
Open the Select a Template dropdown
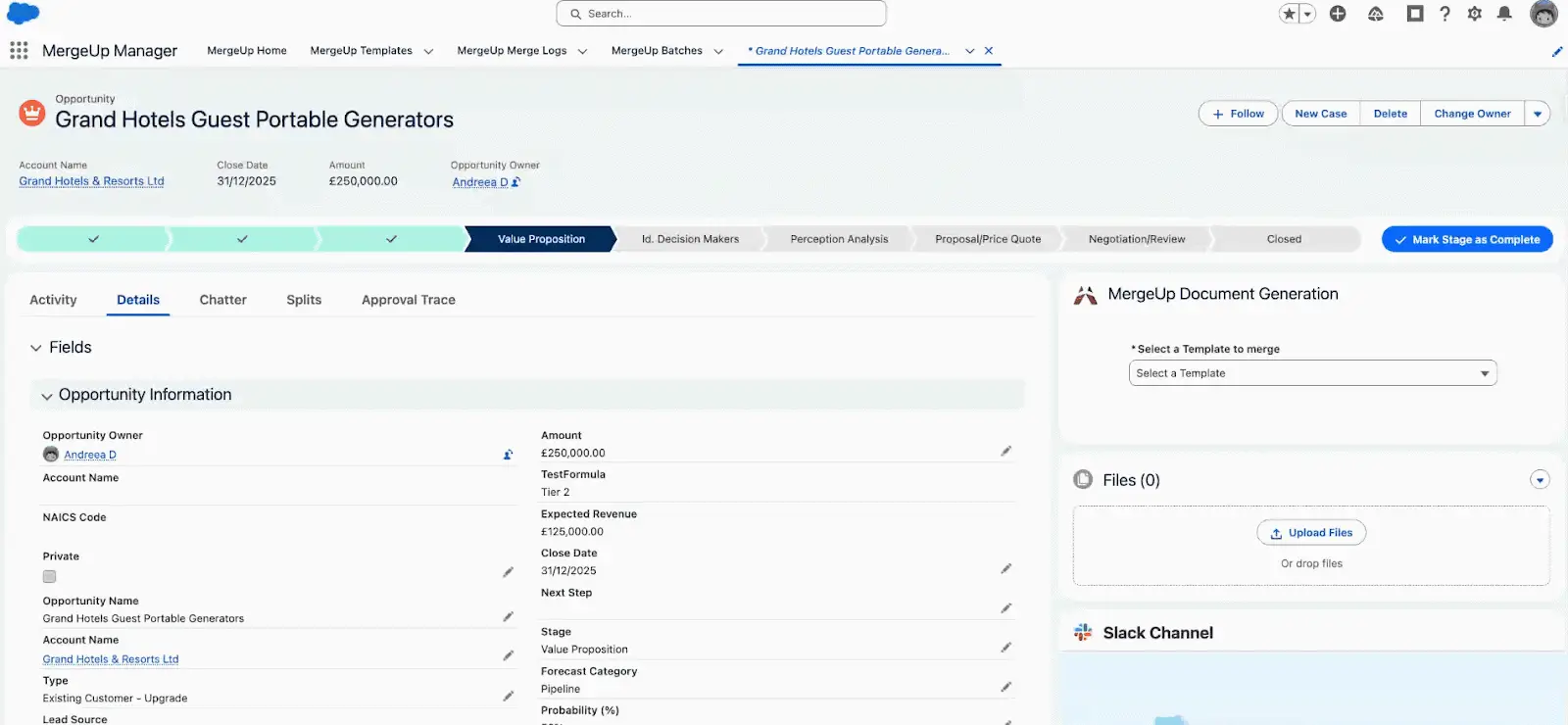click(1312, 373)
